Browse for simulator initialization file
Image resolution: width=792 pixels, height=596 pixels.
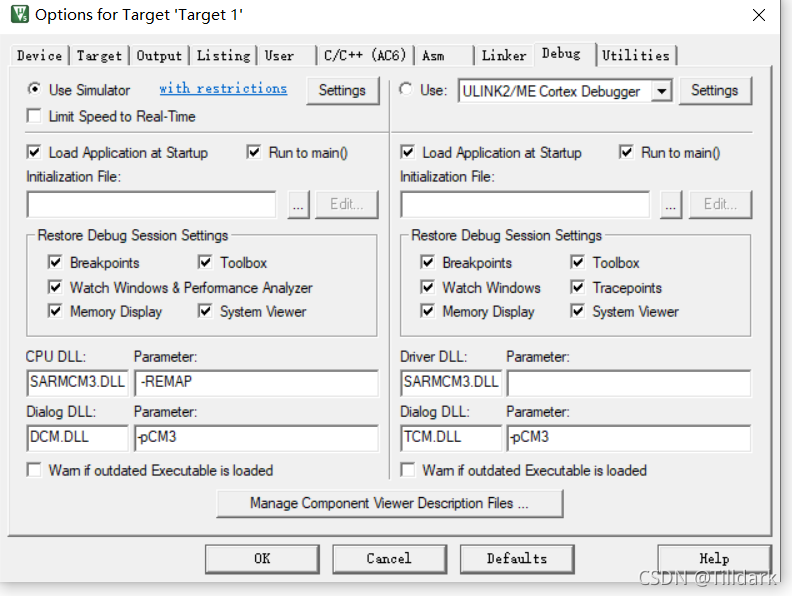(298, 205)
